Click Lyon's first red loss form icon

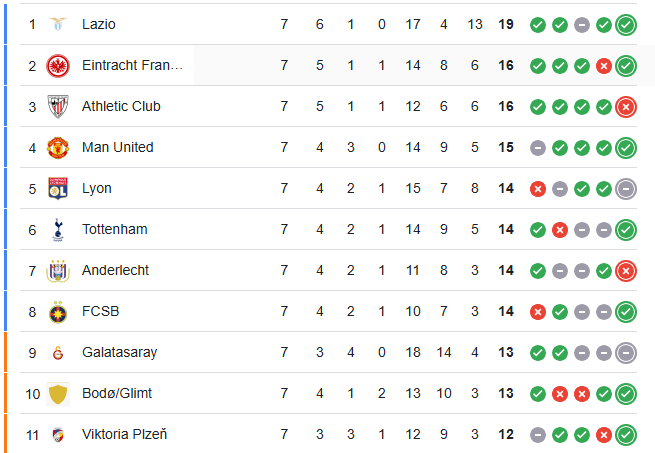click(x=538, y=189)
